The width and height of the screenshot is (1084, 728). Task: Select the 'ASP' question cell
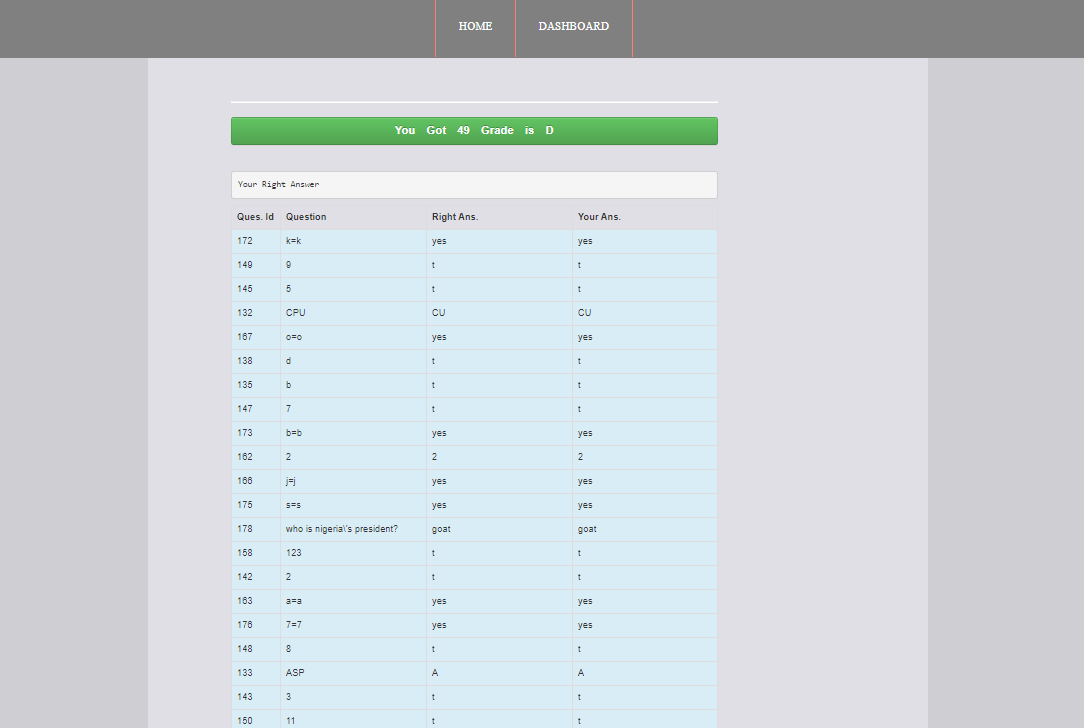pyautogui.click(x=296, y=673)
